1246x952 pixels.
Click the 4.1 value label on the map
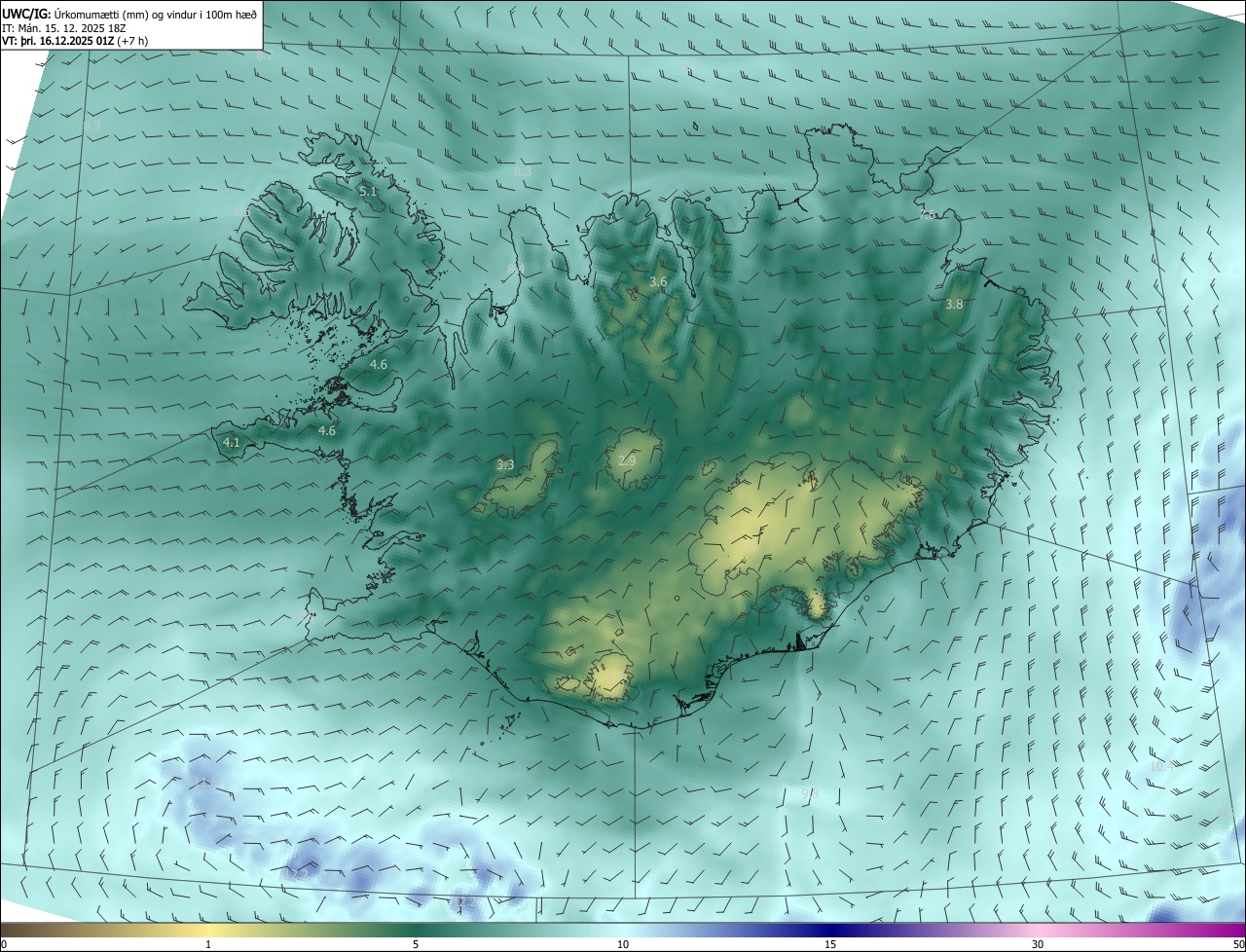(232, 442)
